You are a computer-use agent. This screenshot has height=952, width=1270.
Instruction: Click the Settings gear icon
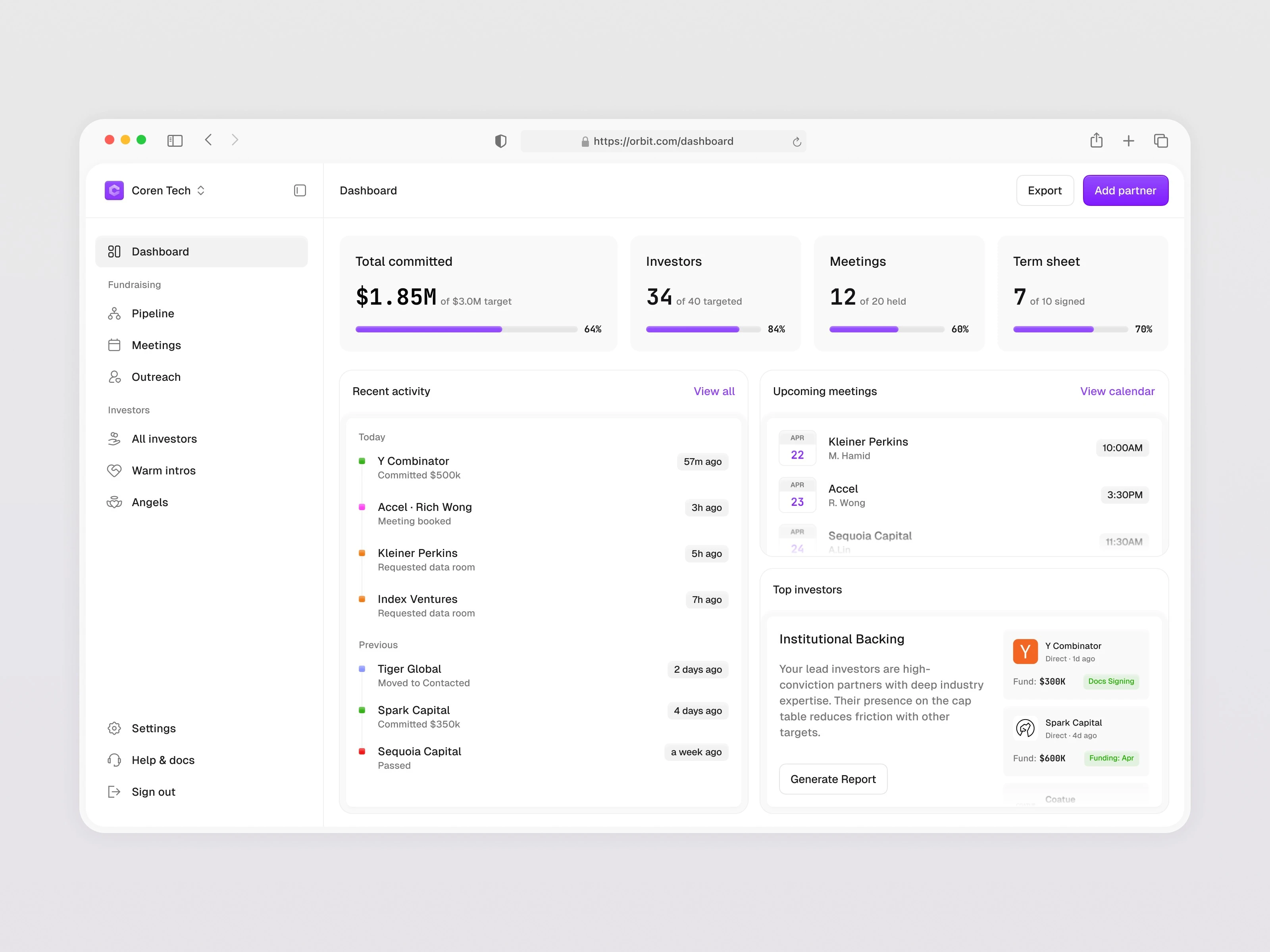(x=114, y=728)
